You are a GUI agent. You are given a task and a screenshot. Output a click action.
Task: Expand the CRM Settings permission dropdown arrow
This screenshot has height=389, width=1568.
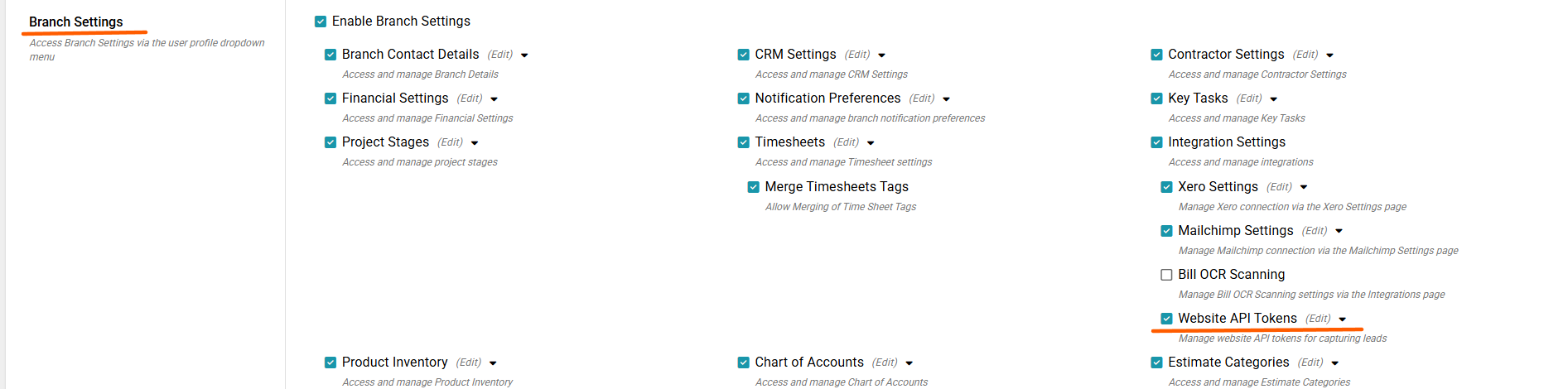(x=881, y=55)
